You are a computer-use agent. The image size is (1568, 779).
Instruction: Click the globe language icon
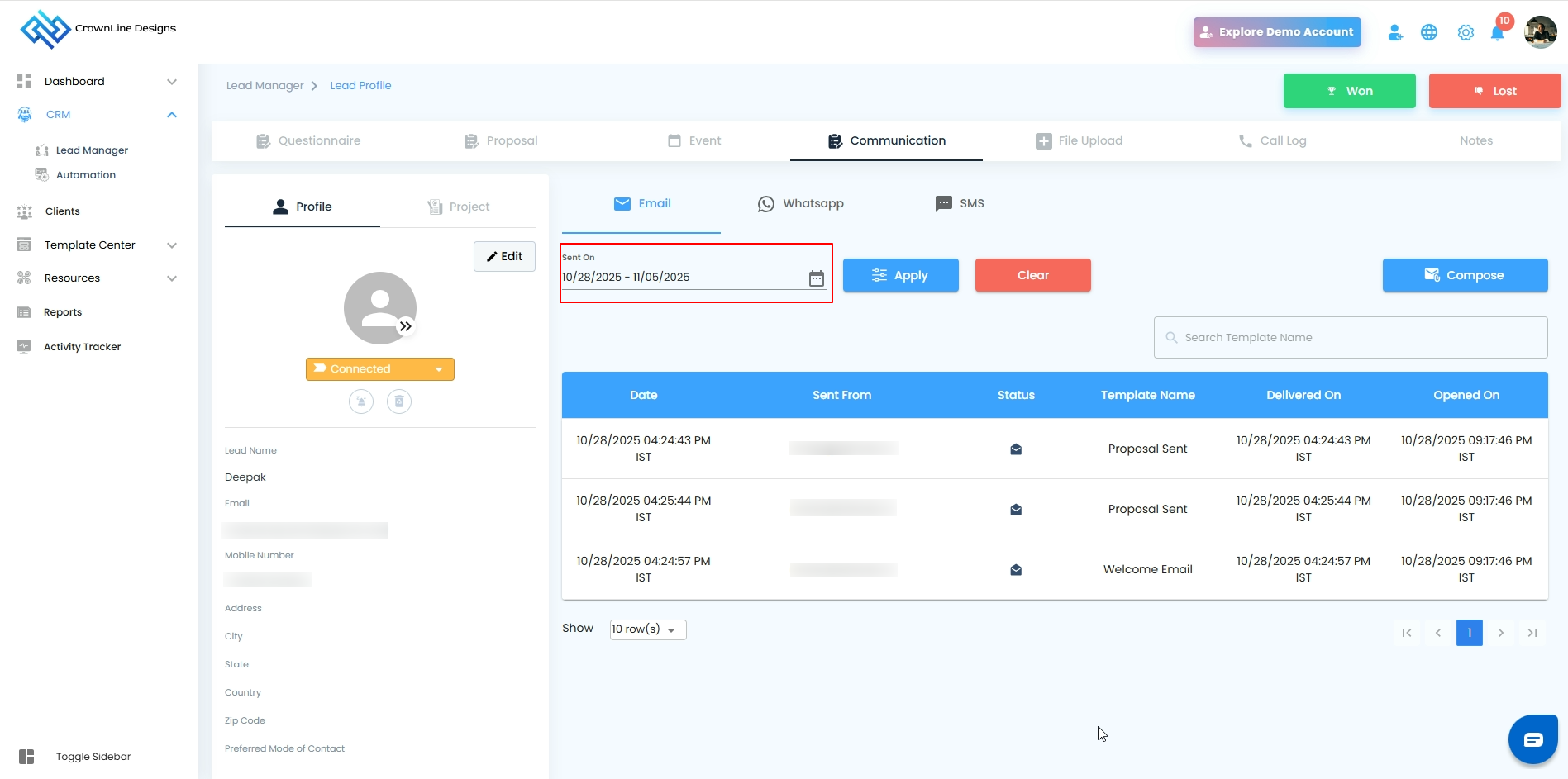pyautogui.click(x=1429, y=32)
